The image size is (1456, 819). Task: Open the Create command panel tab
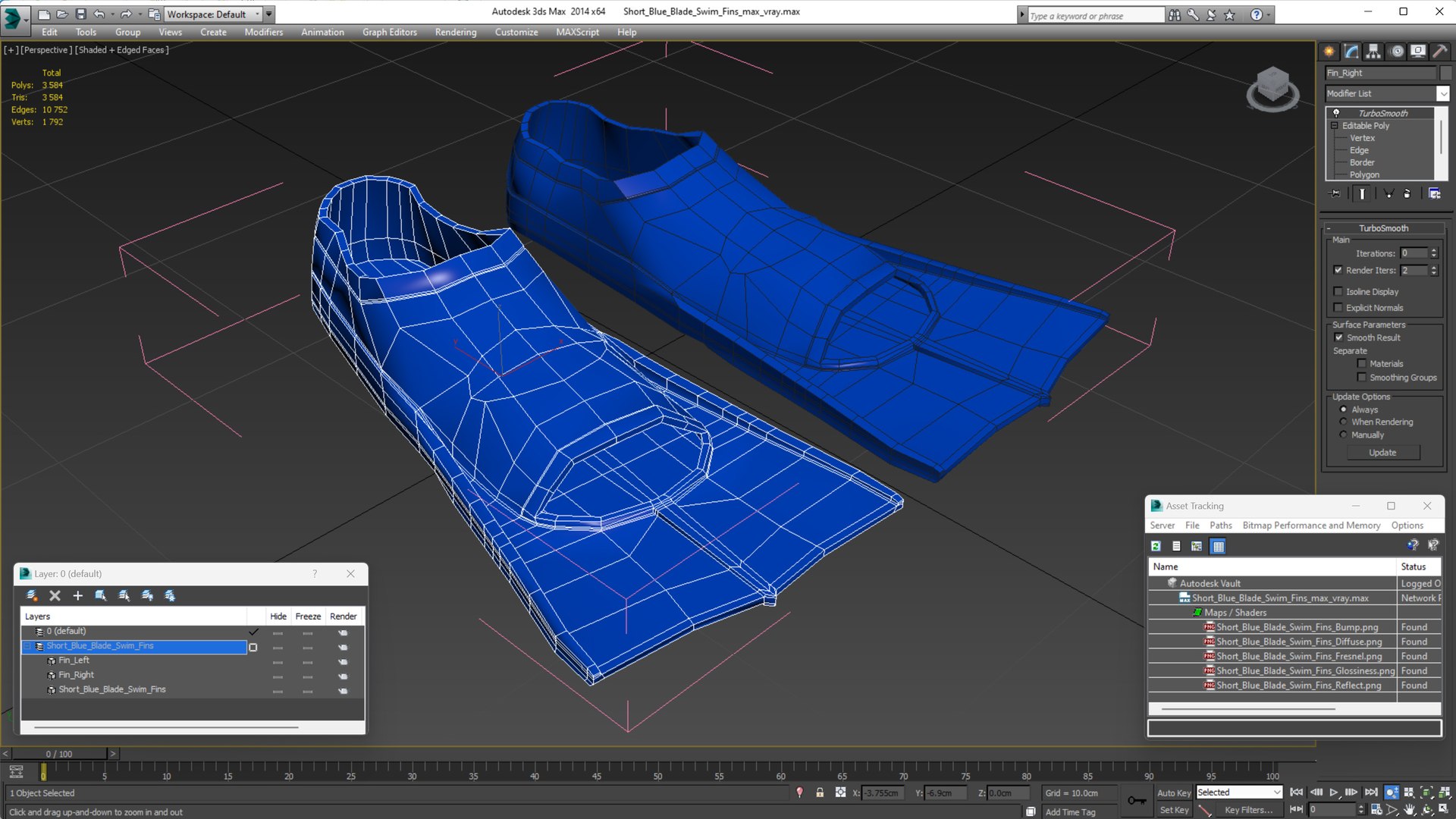pyautogui.click(x=1329, y=52)
